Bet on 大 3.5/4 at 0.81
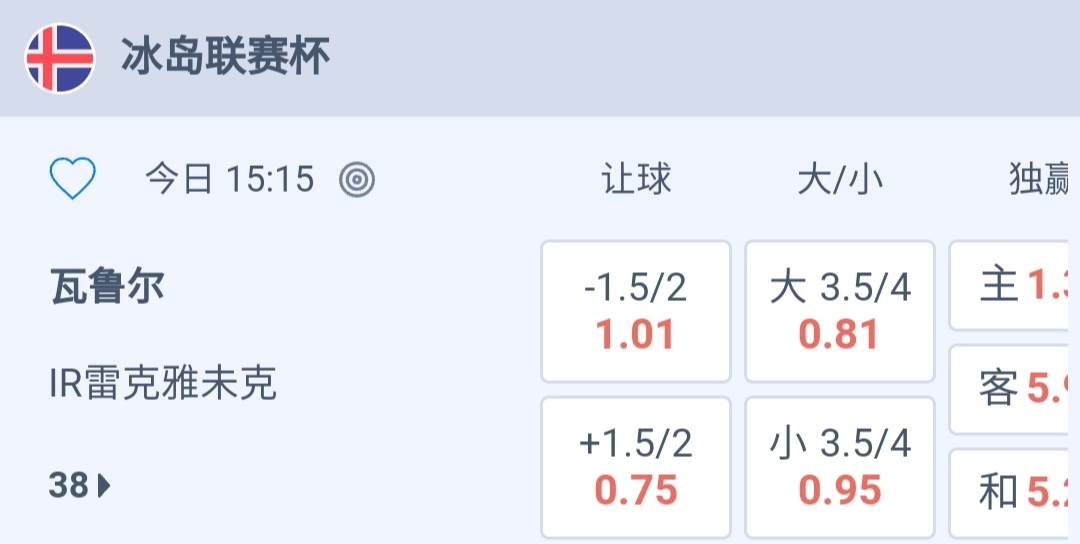Image resolution: width=1080 pixels, height=544 pixels. pyautogui.click(x=840, y=312)
